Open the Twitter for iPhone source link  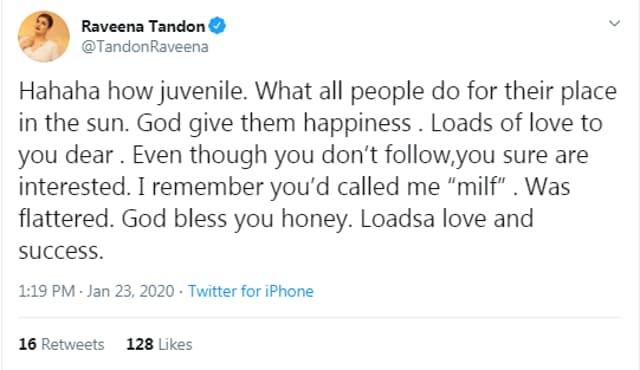251,291
